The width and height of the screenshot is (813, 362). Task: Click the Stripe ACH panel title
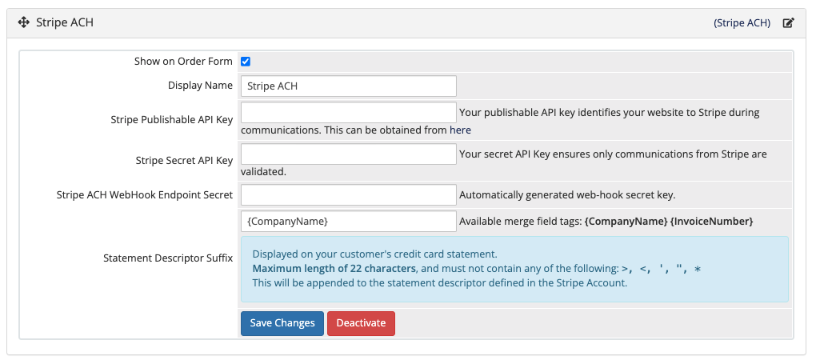tap(65, 23)
